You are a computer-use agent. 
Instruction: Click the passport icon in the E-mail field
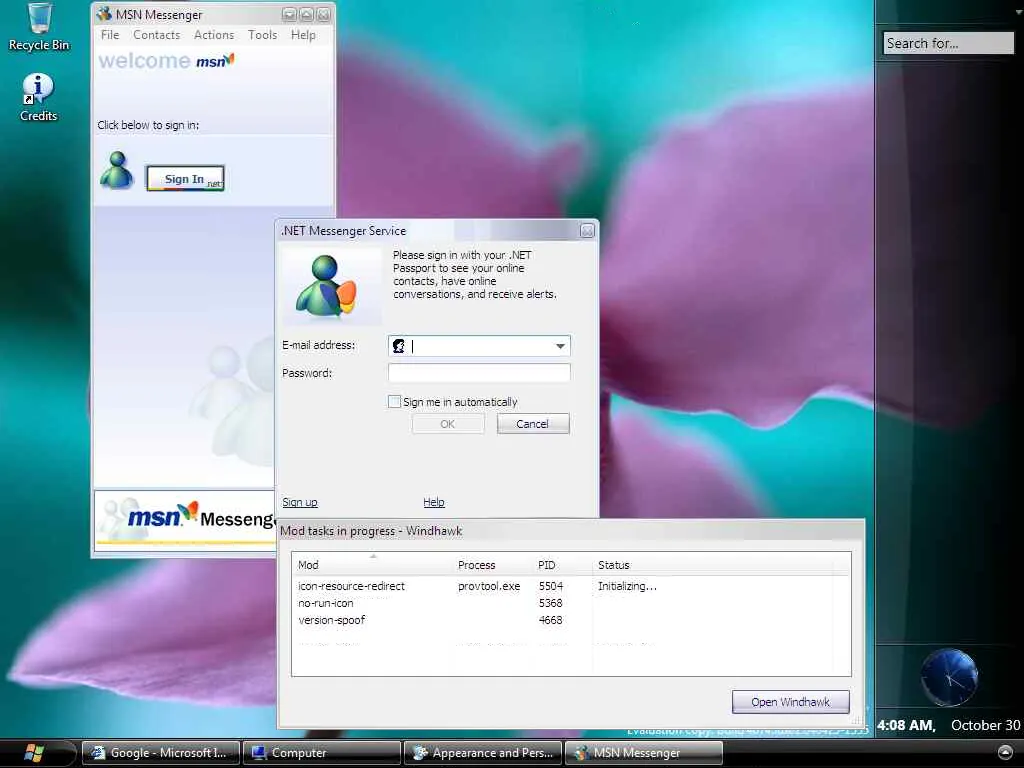(x=398, y=346)
